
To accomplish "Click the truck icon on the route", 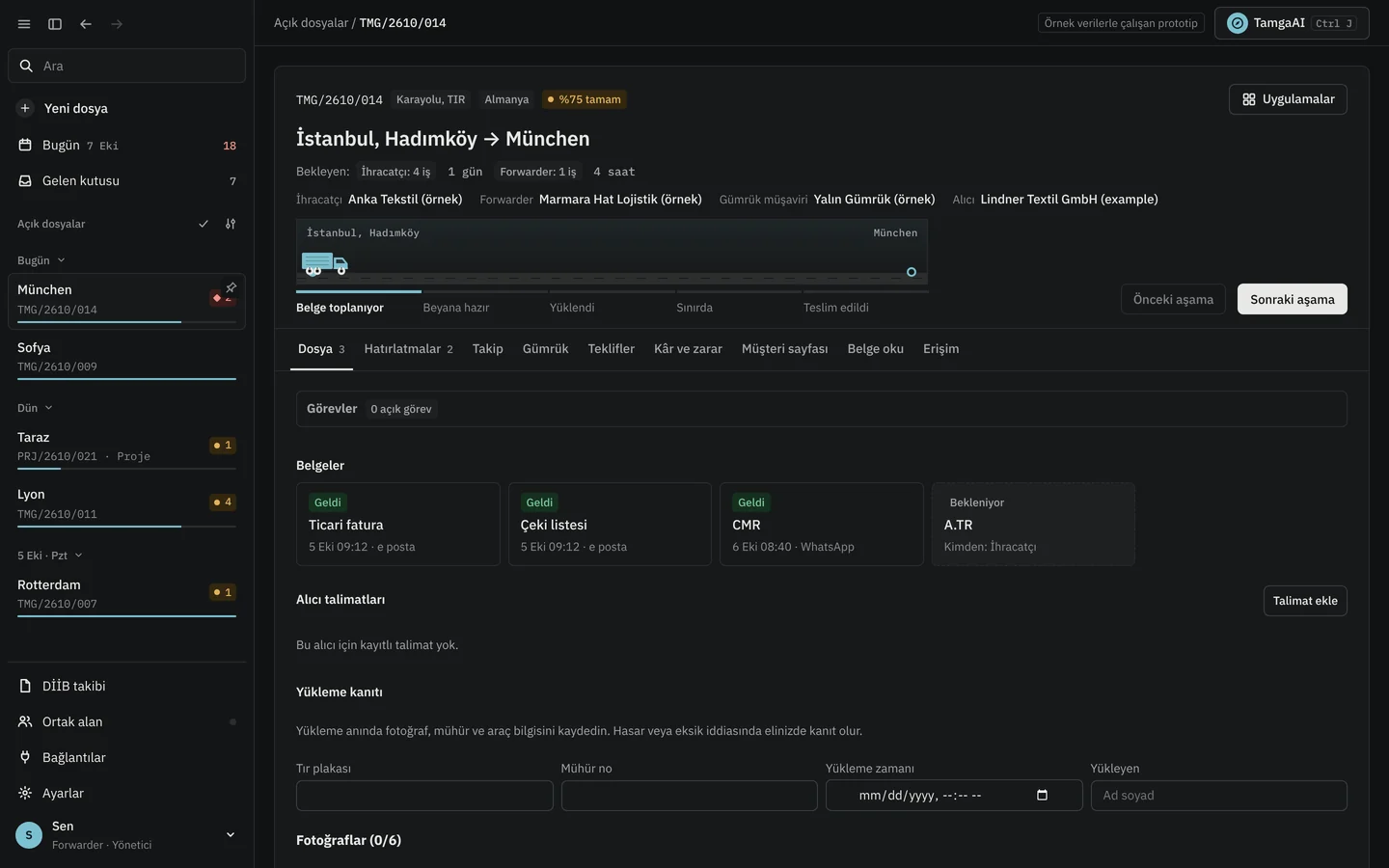I will (x=324, y=263).
